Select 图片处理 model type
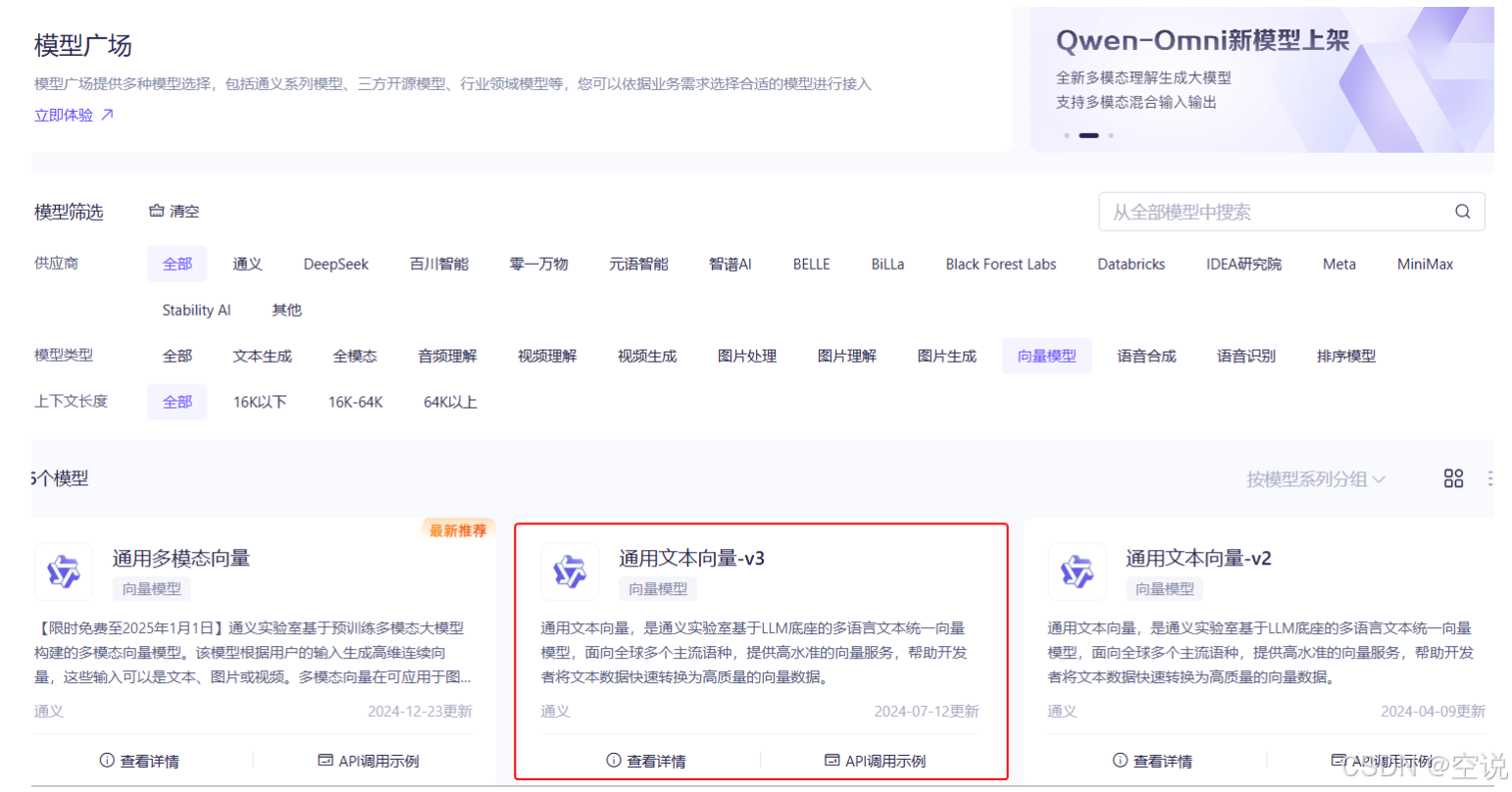This screenshot has height=792, width=1512. coord(747,356)
